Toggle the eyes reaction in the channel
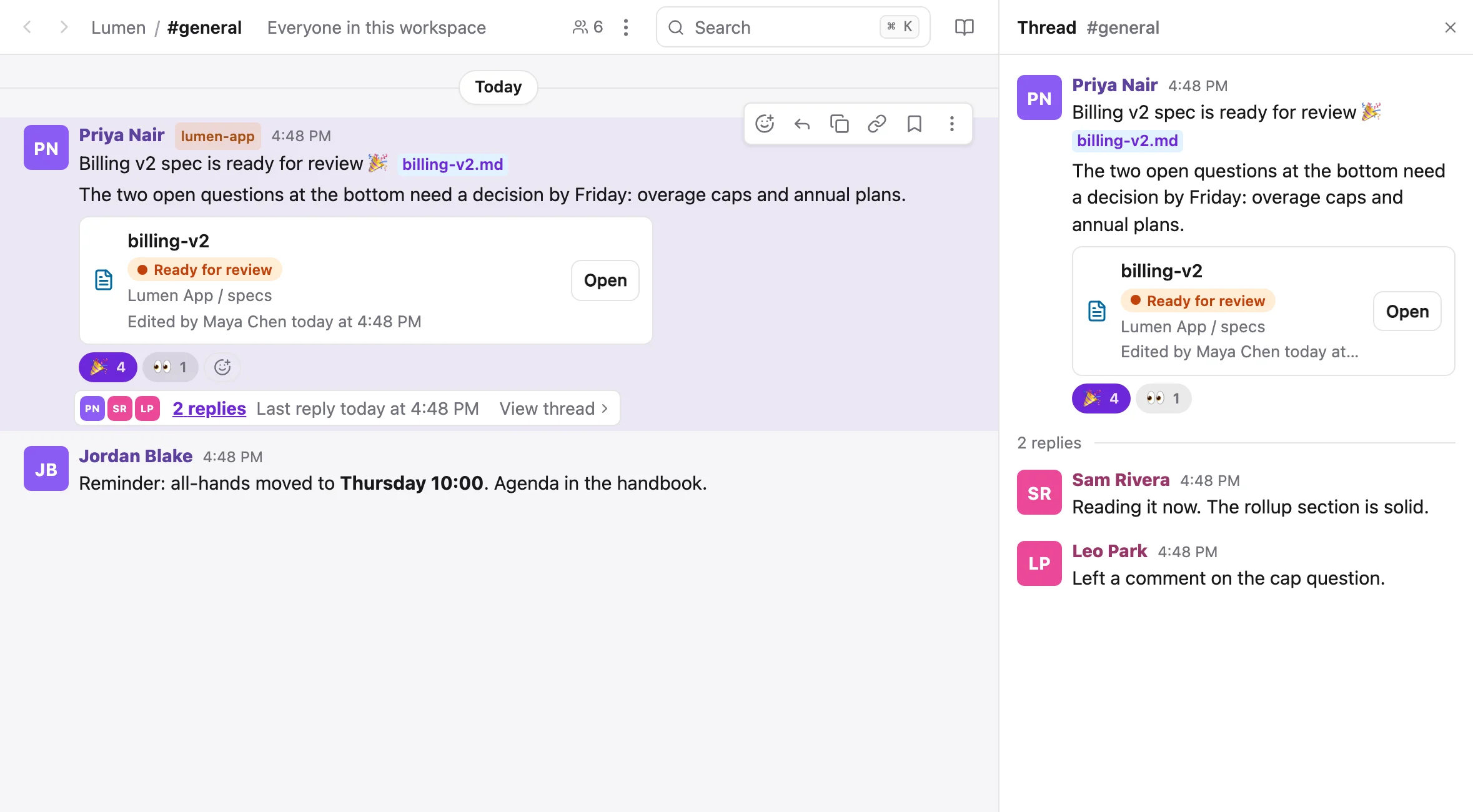The image size is (1473, 812). (170, 367)
